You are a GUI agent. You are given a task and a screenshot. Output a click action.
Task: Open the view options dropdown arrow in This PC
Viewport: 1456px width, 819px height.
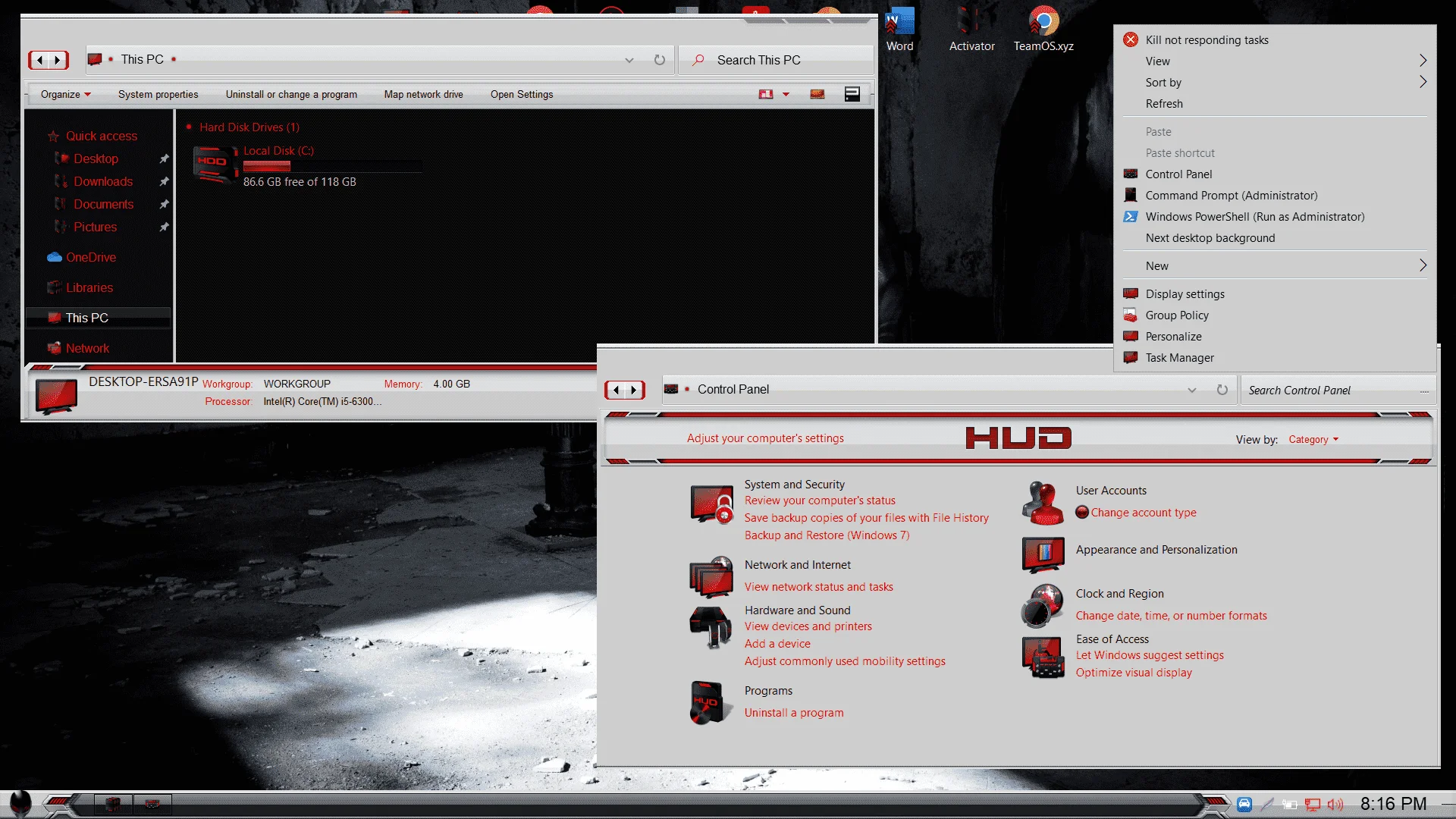786,94
